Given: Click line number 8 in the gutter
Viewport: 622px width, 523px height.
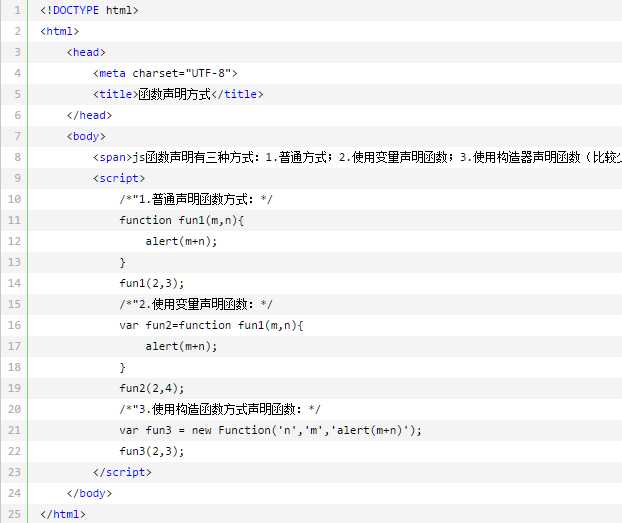Looking at the screenshot, I should (17, 157).
